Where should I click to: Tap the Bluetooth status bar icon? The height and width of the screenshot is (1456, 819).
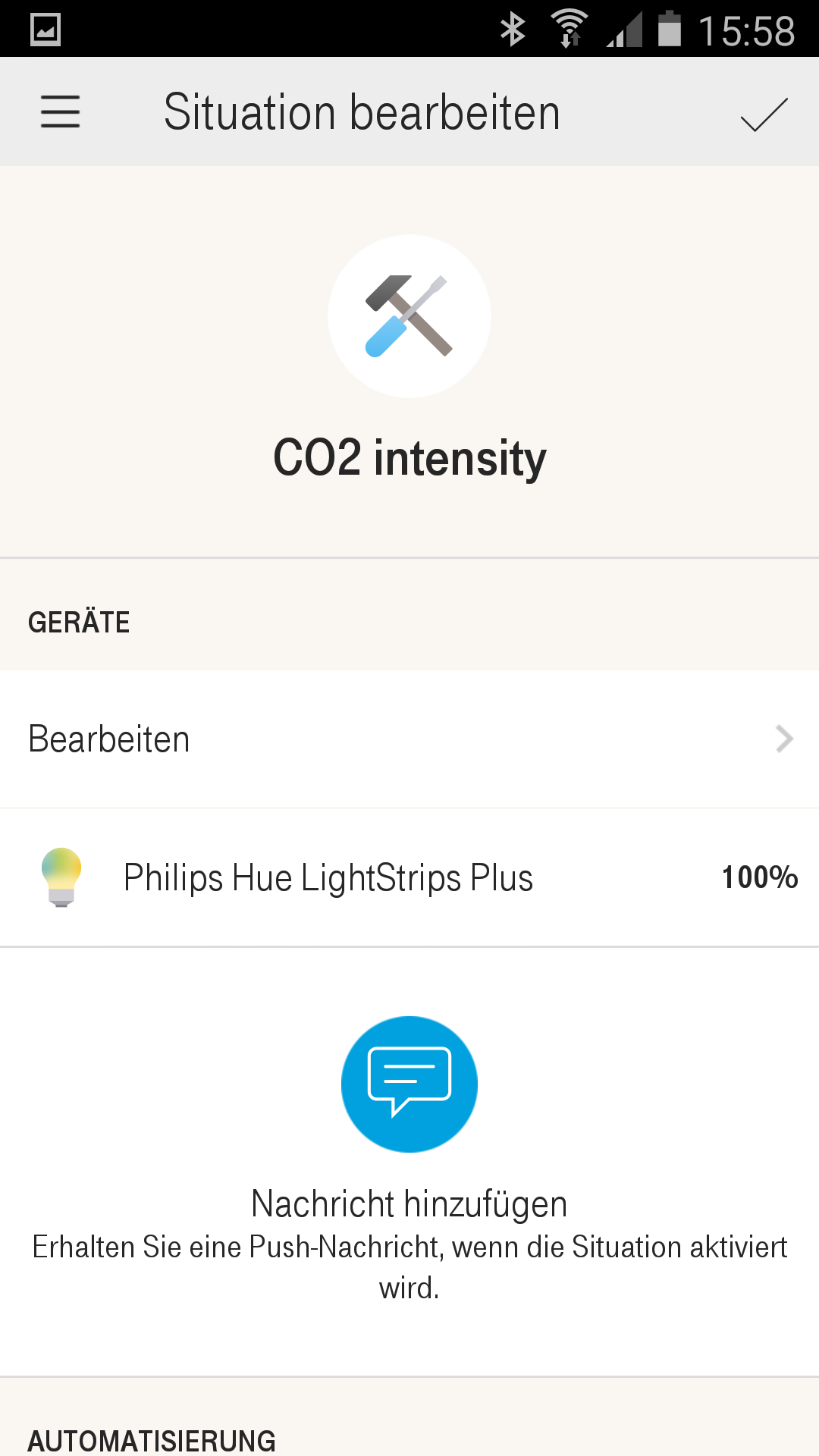tap(513, 30)
